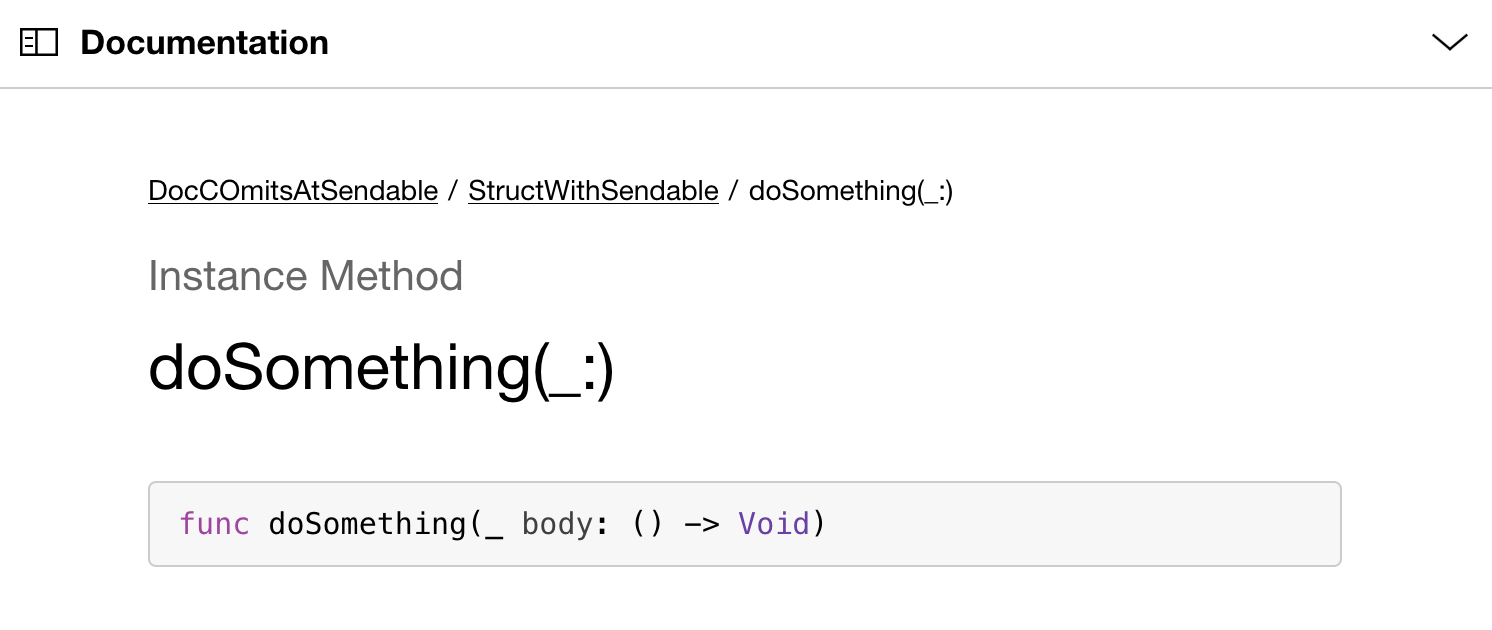Viewport: 1492px width, 630px height.
Task: Click the empty () closure parentheses
Action: [x=648, y=524]
